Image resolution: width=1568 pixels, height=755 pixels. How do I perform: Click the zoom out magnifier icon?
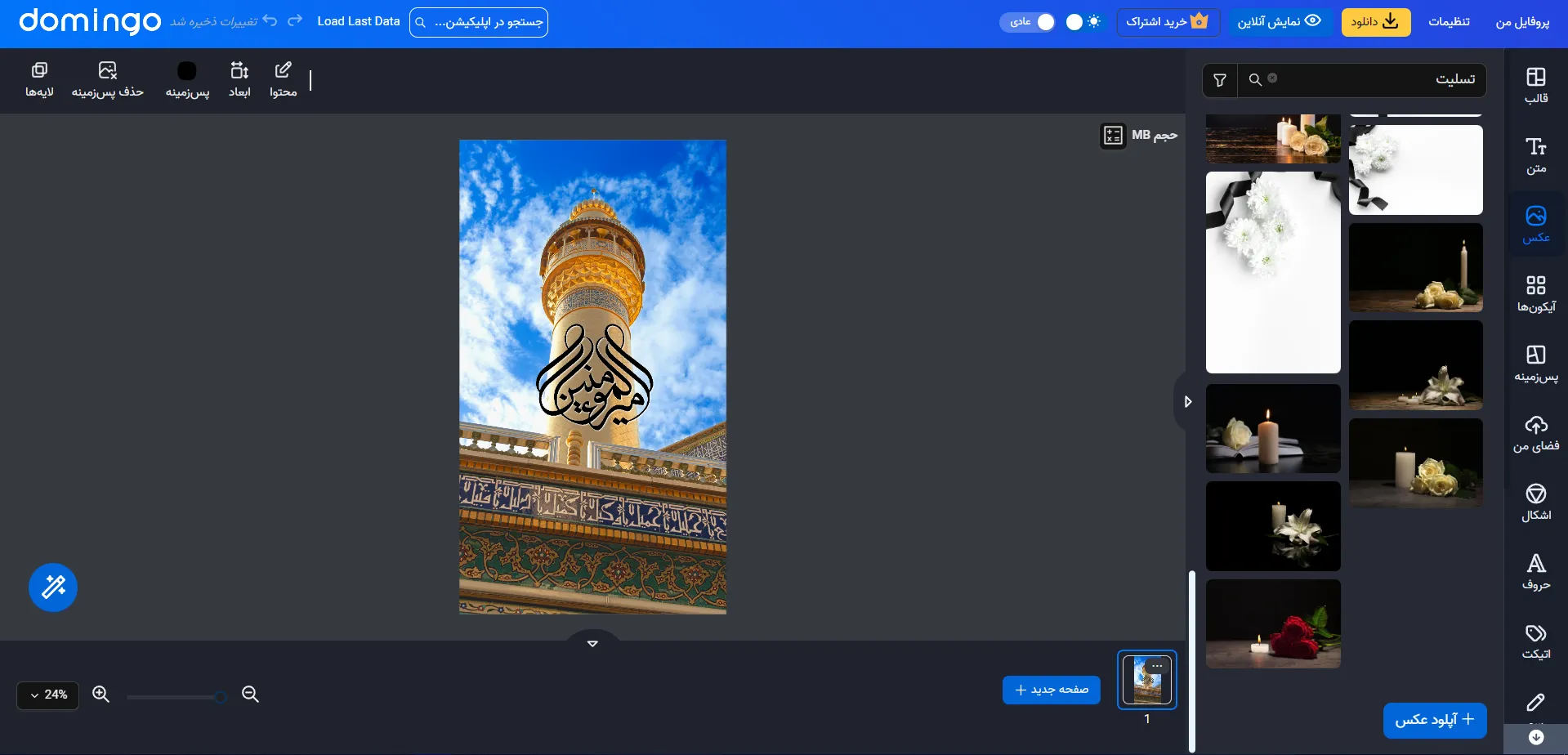click(x=250, y=695)
